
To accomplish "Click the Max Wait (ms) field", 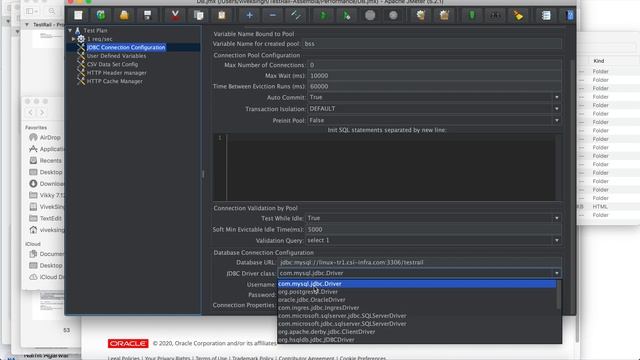I will 434,76.
